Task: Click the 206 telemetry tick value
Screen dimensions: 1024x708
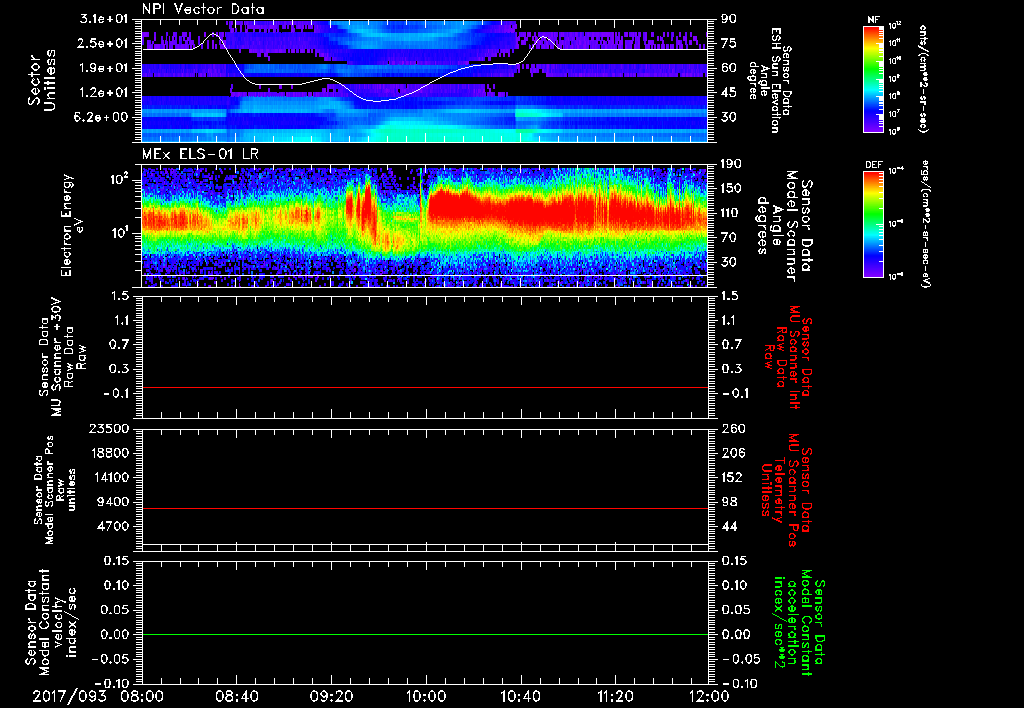Action: pyautogui.click(x=731, y=453)
